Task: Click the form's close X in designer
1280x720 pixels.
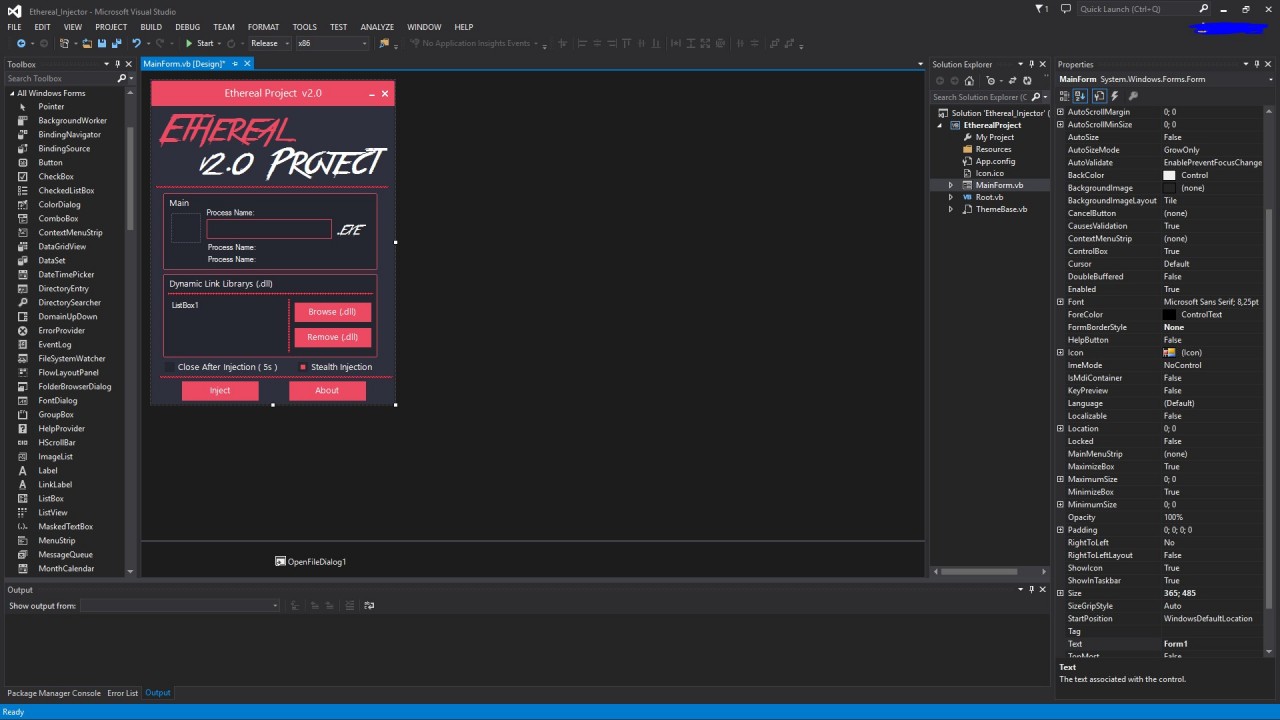Action: [385, 94]
